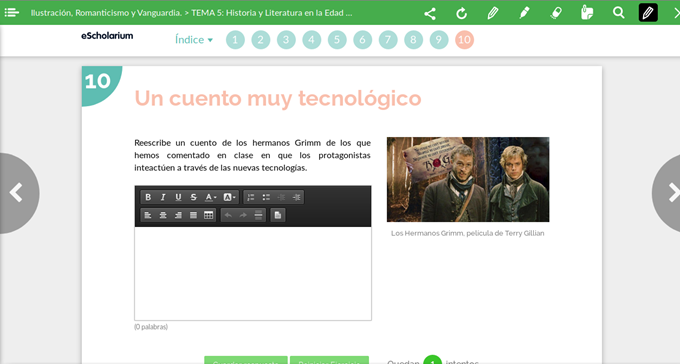Toggle italic formatting in the editor
This screenshot has height=364, width=680.
pyautogui.click(x=163, y=197)
